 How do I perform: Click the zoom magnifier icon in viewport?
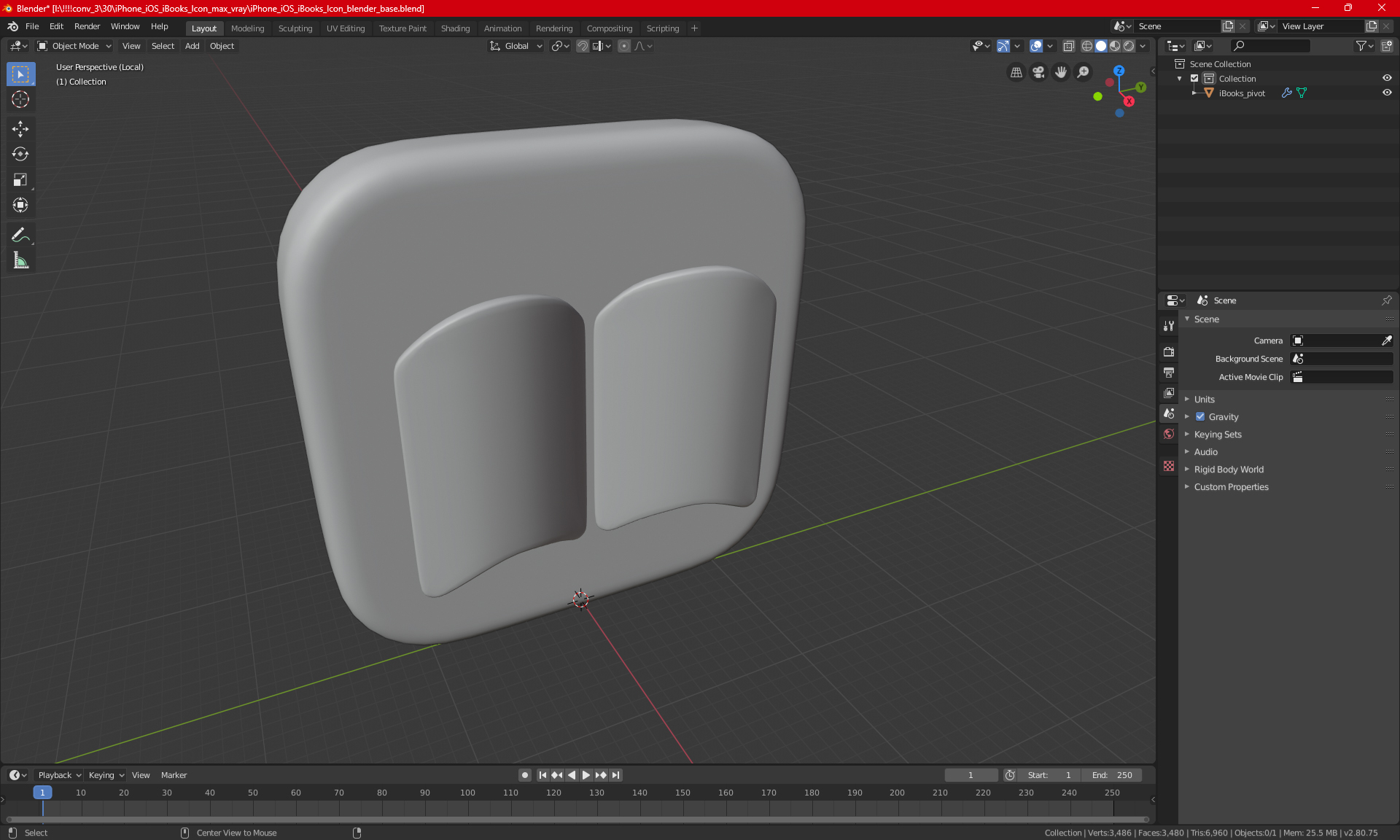[1084, 72]
